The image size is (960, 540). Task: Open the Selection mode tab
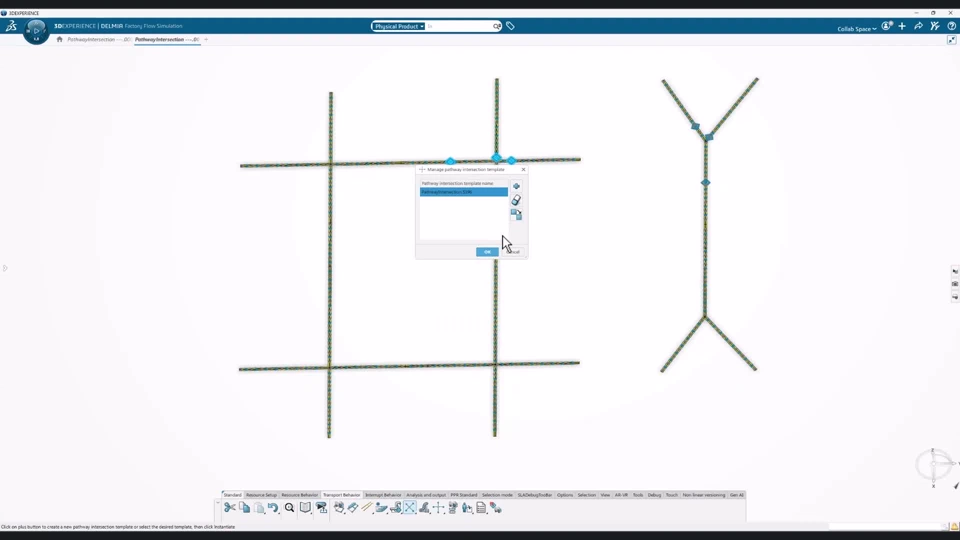coord(497,495)
